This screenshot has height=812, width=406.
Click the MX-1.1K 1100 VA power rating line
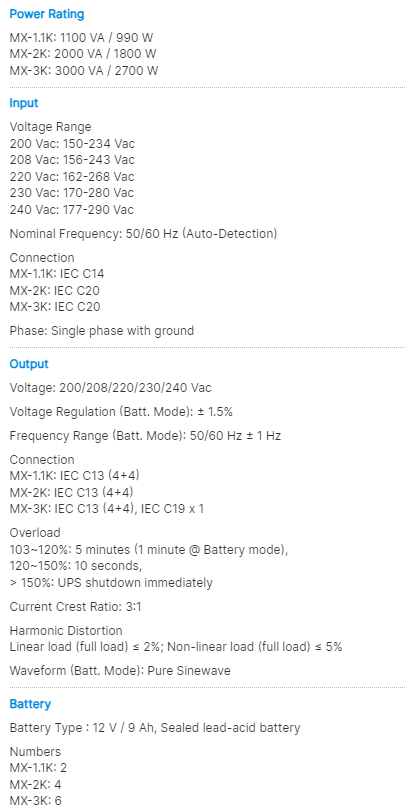[81, 37]
